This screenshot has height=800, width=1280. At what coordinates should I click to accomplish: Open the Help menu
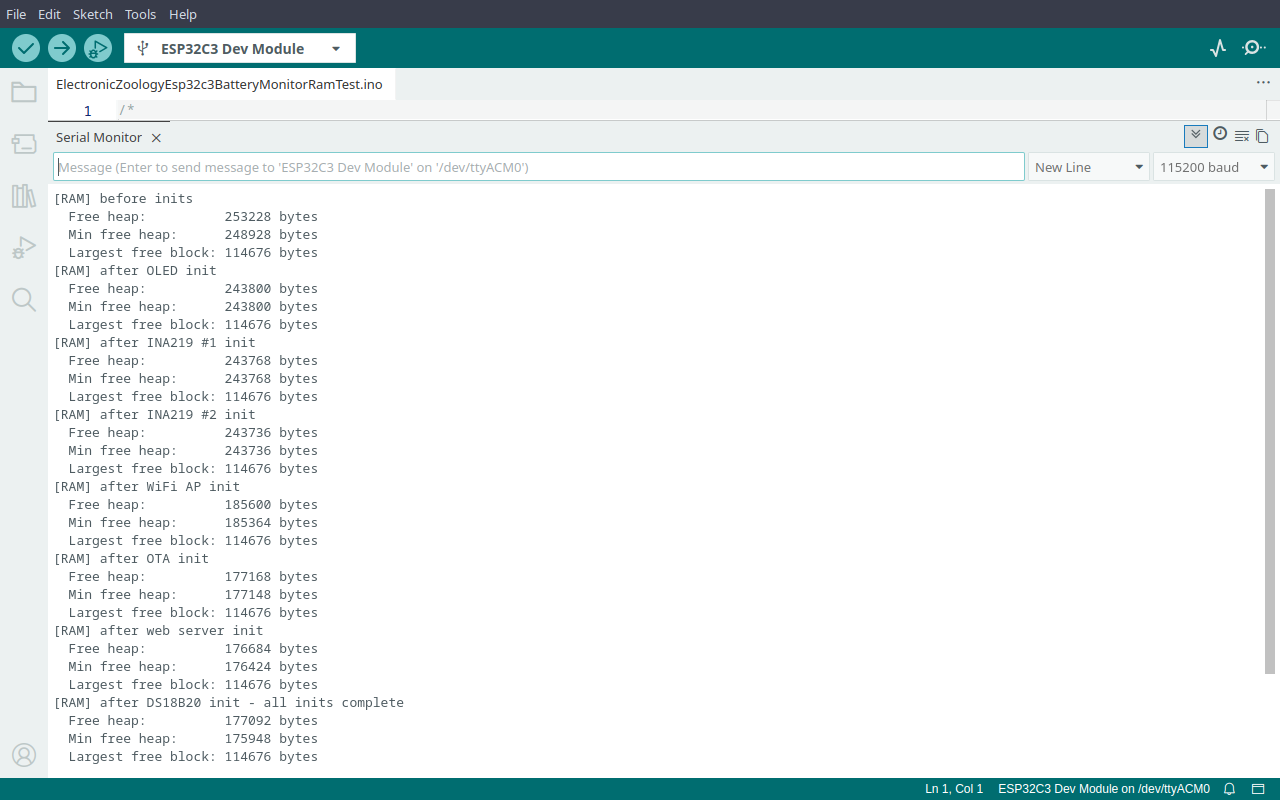click(183, 14)
